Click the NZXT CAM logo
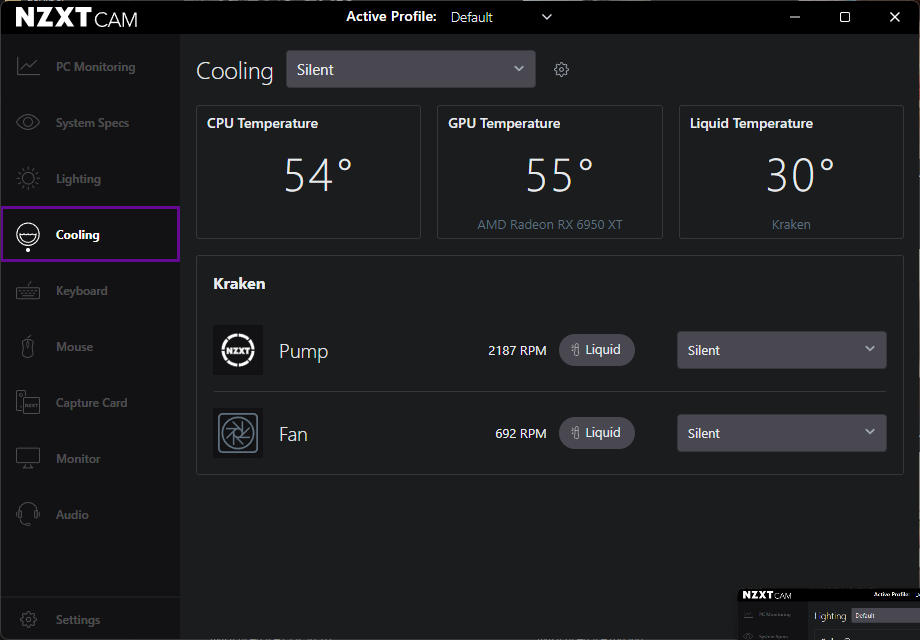The width and height of the screenshot is (920, 640). tap(76, 18)
